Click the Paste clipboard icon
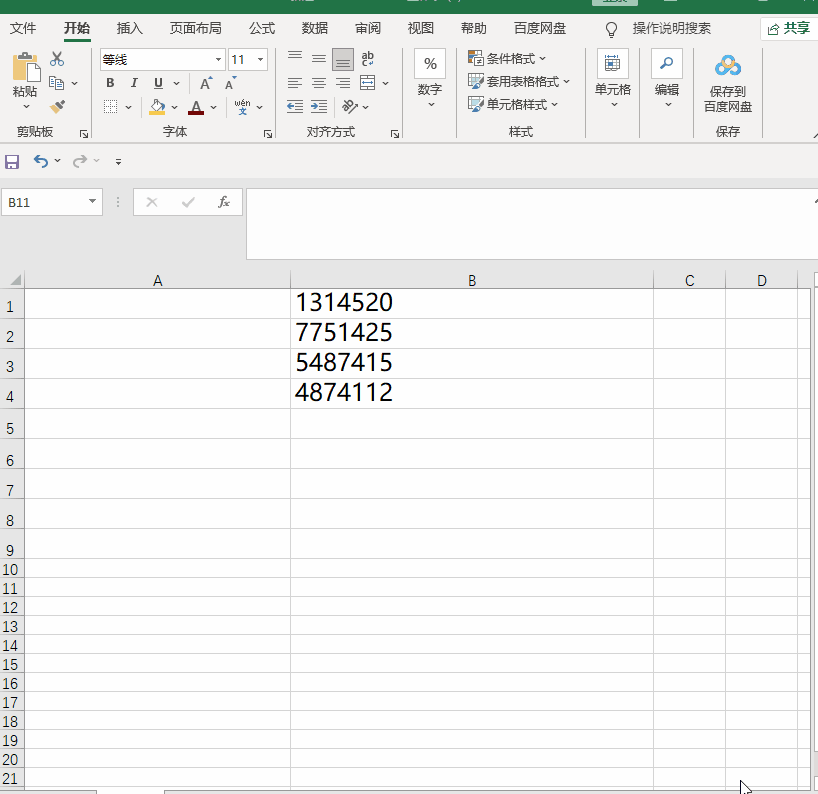Image resolution: width=818 pixels, height=794 pixels. pyautogui.click(x=26, y=67)
